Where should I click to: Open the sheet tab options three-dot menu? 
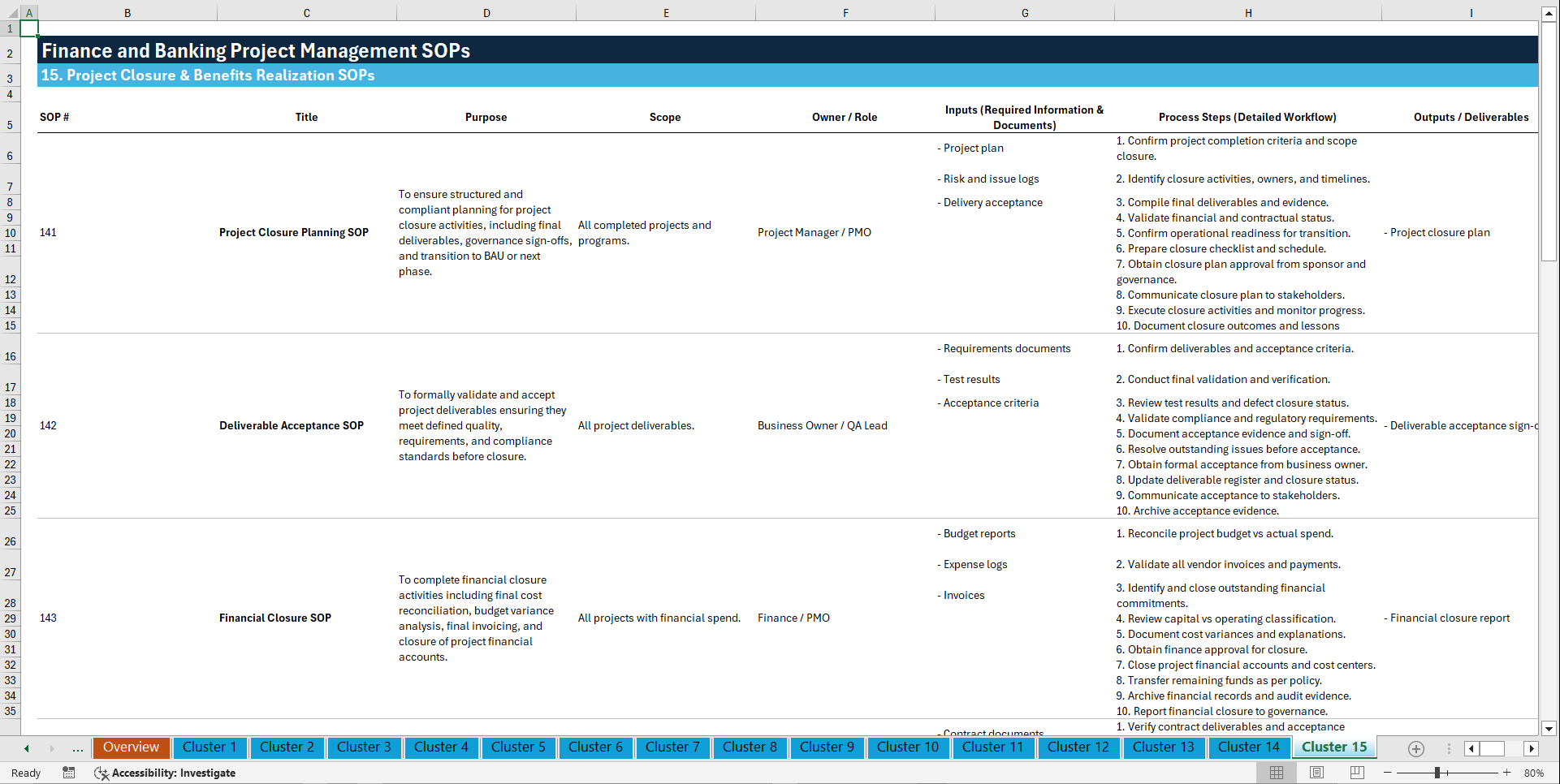[1449, 748]
